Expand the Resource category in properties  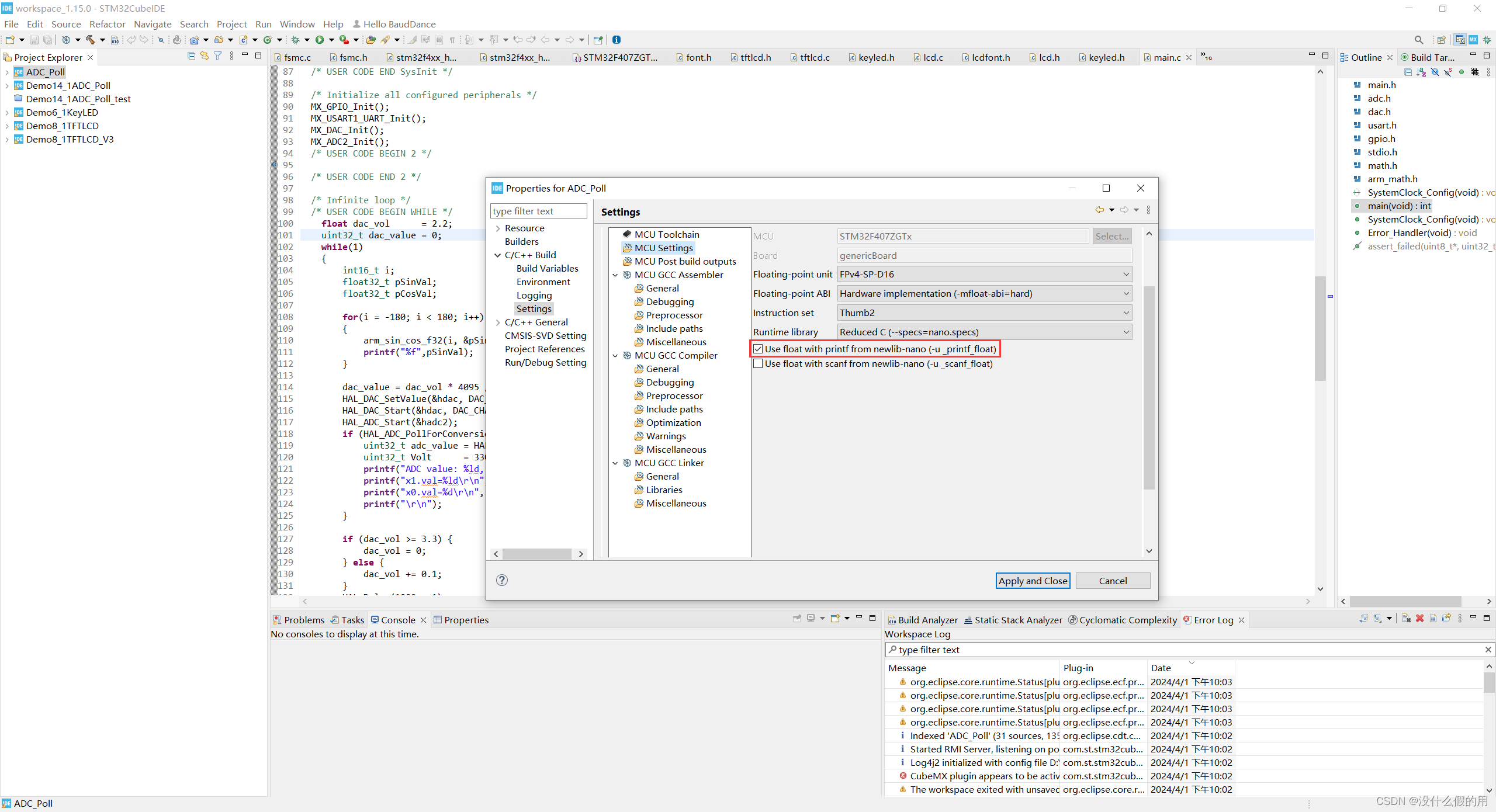click(498, 228)
